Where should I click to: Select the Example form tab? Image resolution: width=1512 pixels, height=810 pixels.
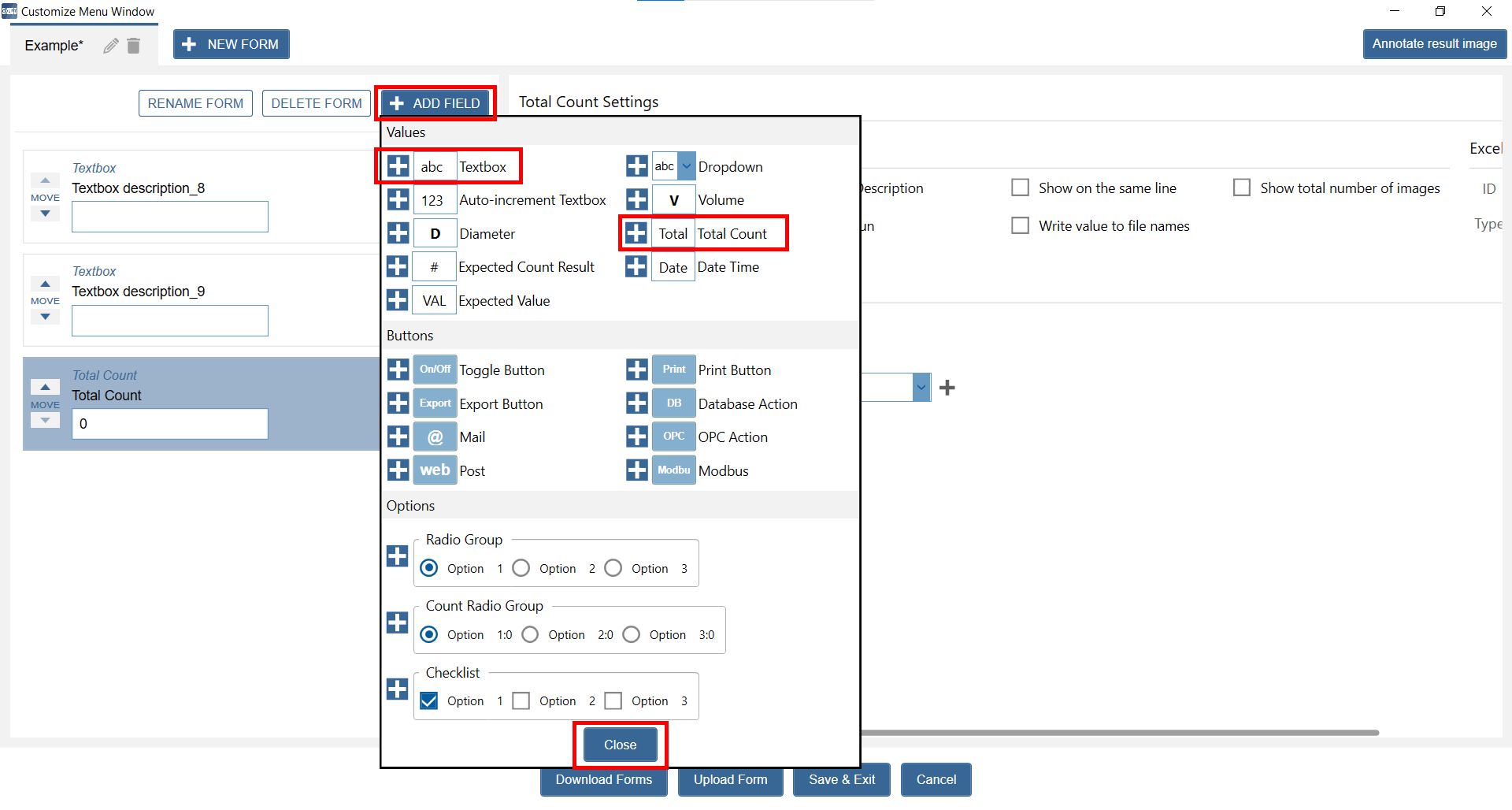coord(54,46)
